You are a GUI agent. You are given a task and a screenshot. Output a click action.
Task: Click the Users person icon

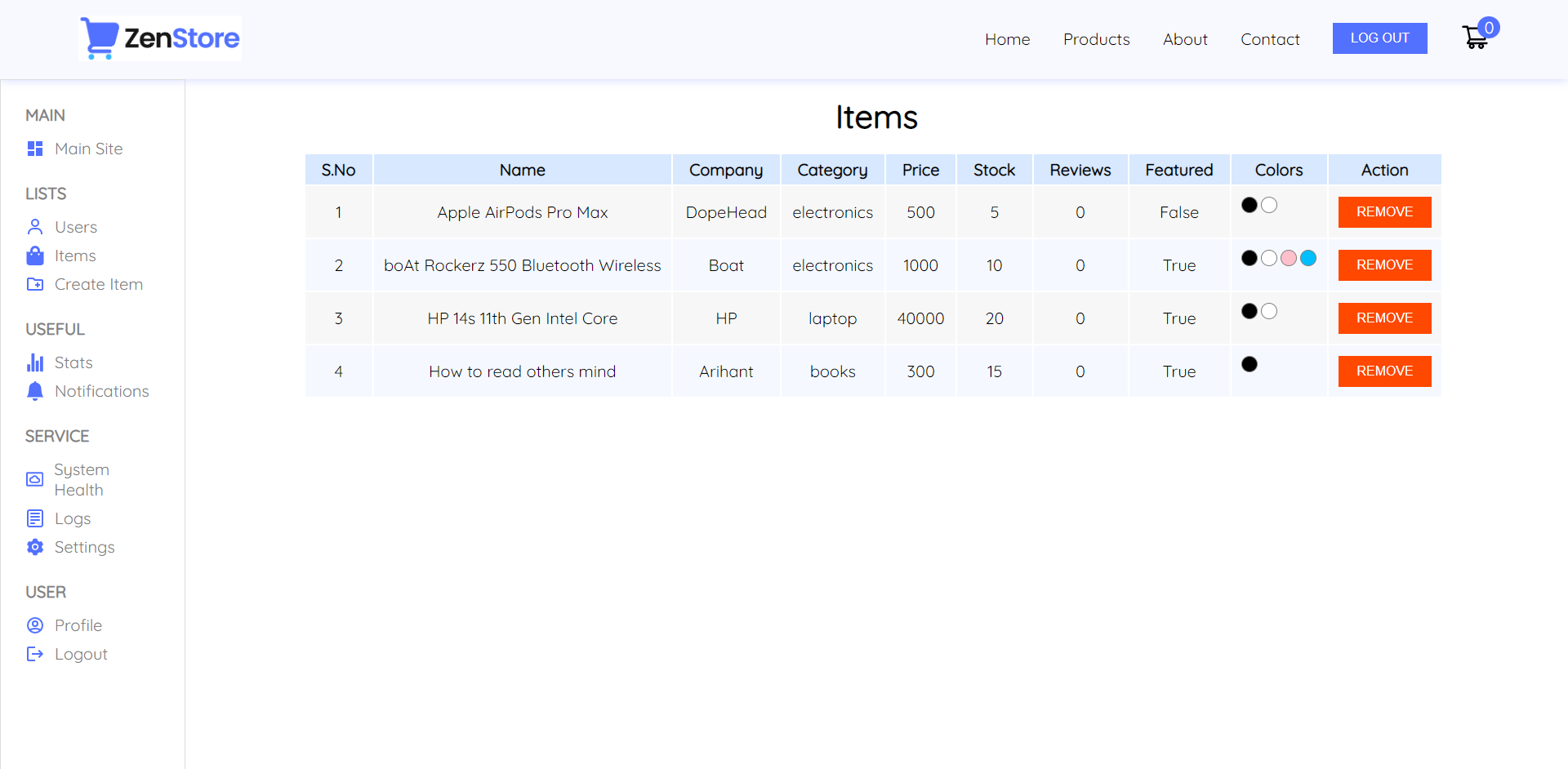35,227
